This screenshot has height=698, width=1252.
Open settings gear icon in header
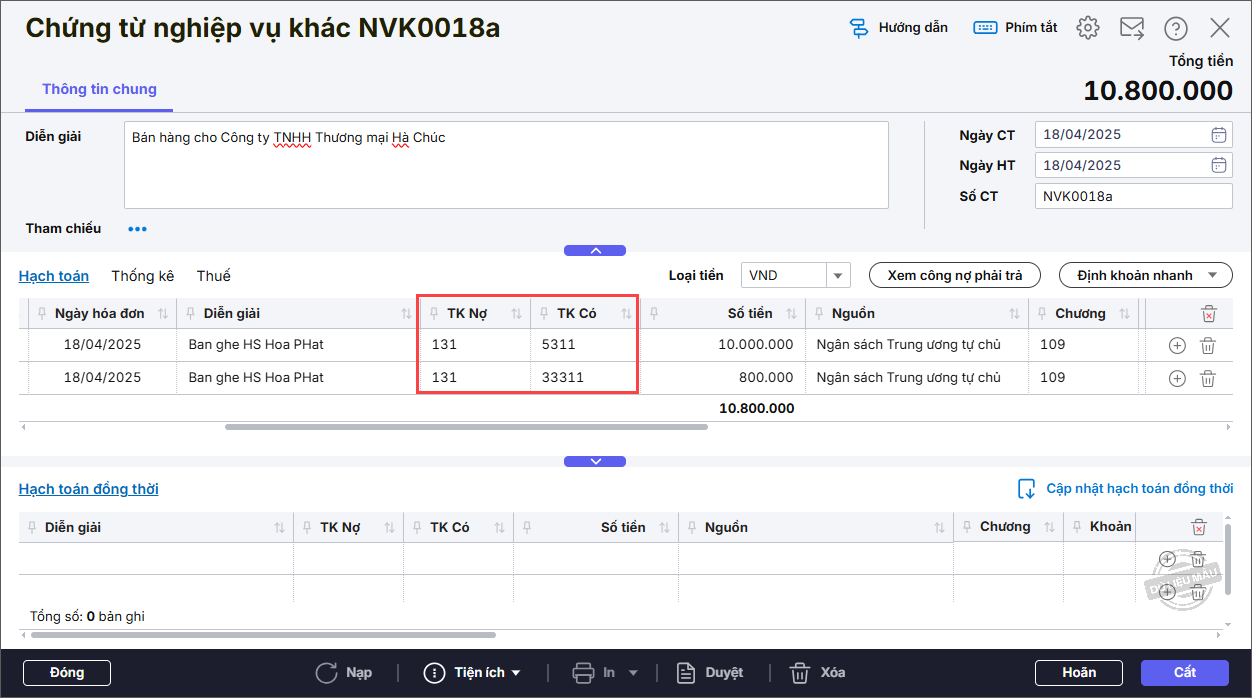coord(1088,28)
